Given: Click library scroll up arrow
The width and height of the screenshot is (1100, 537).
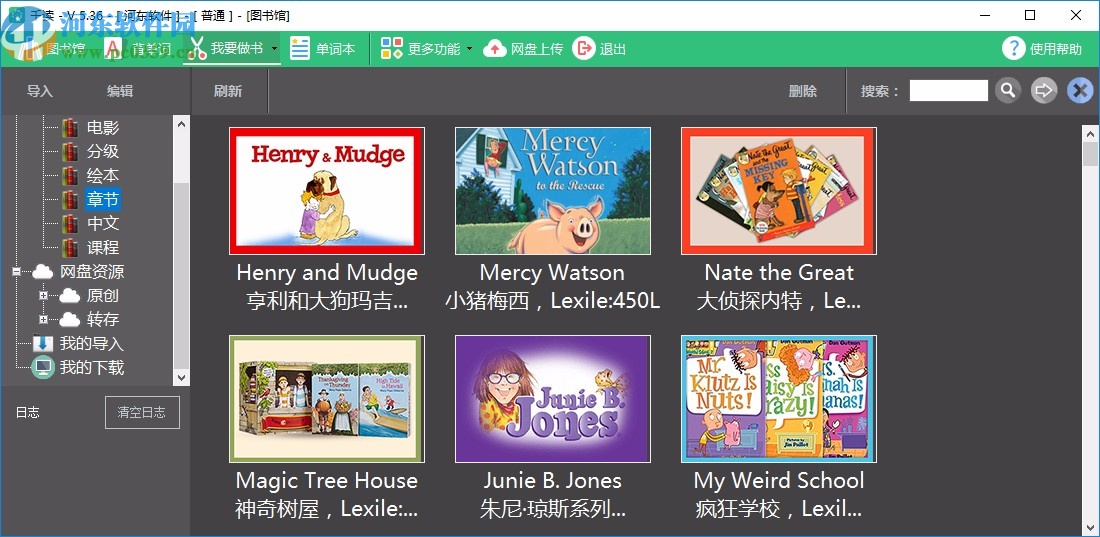Looking at the screenshot, I should pyautogui.click(x=1091, y=133).
